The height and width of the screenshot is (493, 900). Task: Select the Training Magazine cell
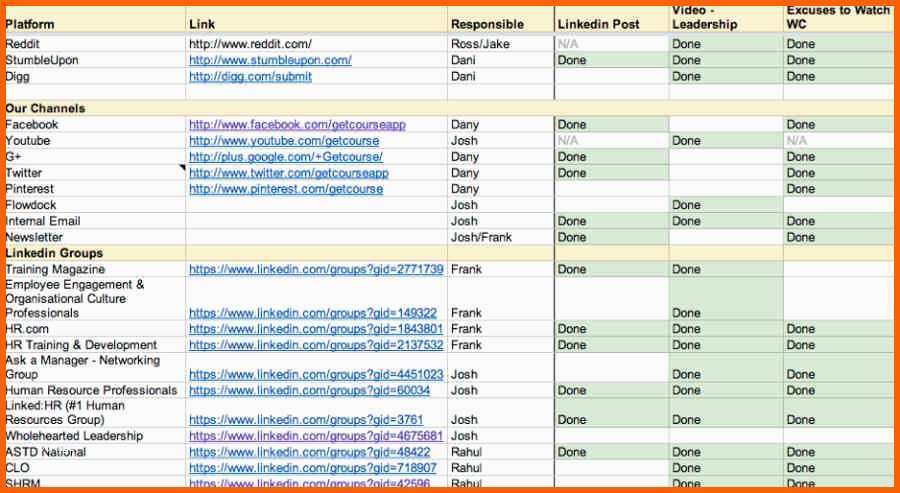pos(95,269)
